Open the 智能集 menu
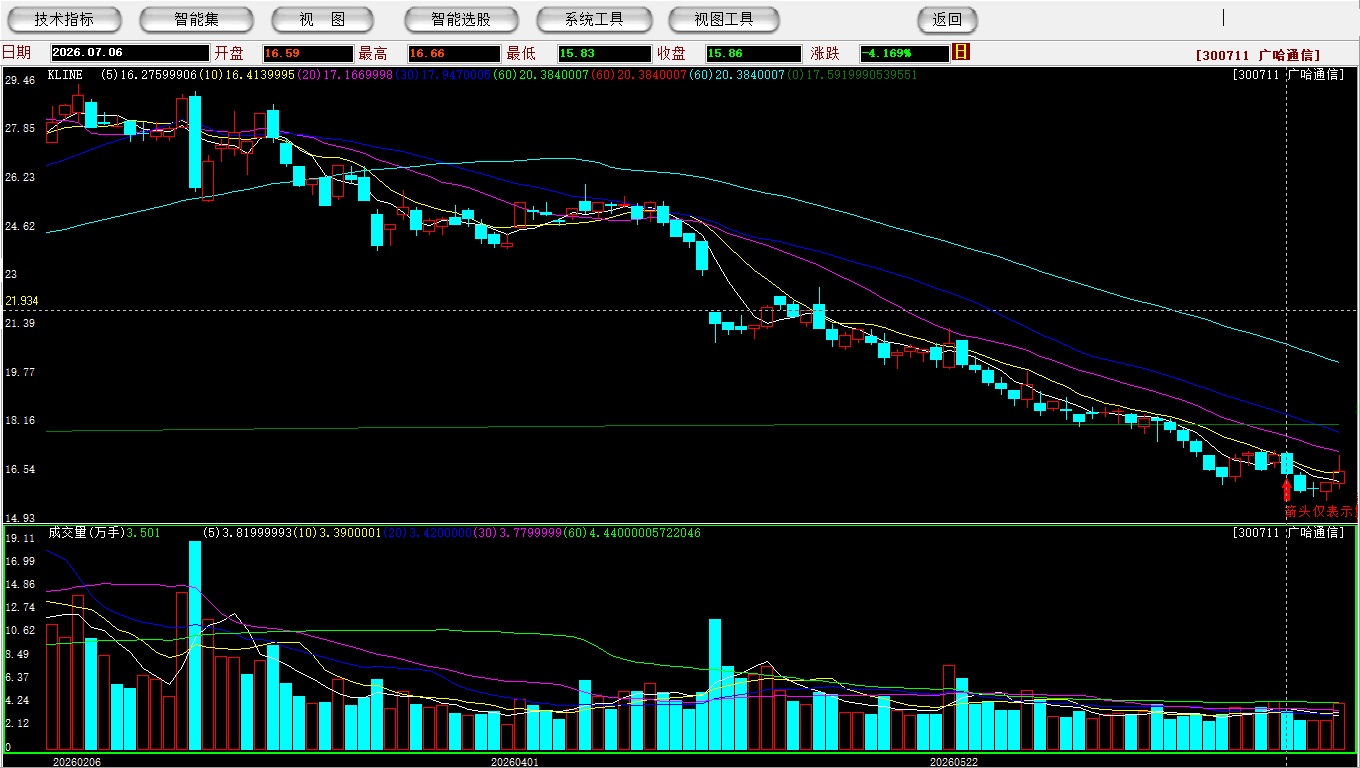Image resolution: width=1360 pixels, height=768 pixels. click(197, 19)
